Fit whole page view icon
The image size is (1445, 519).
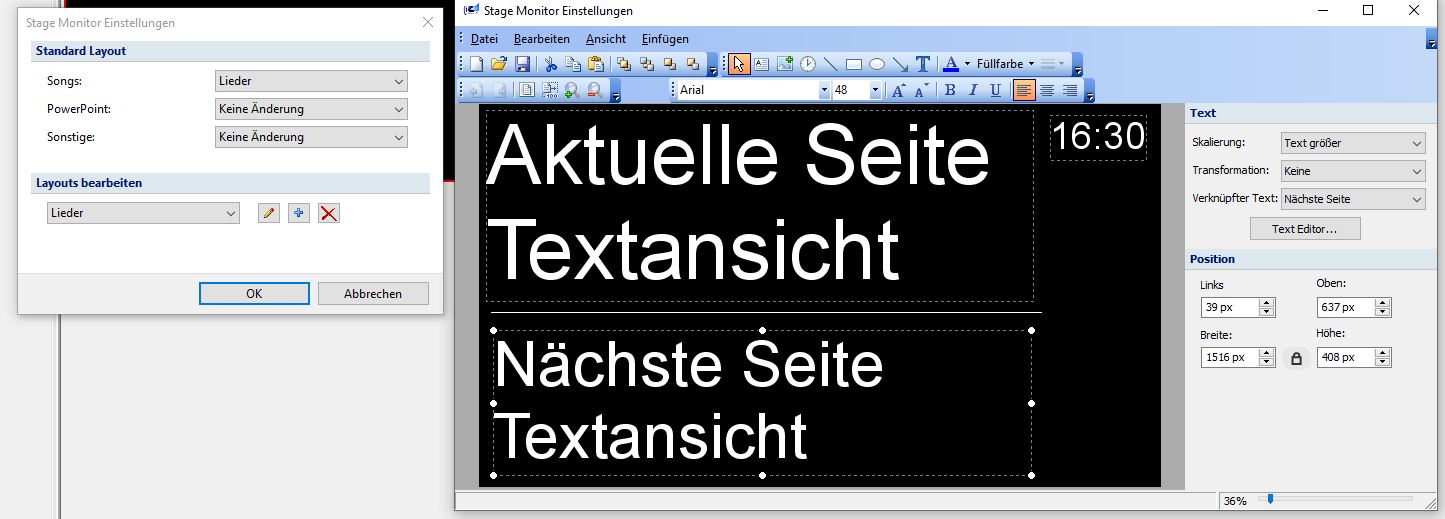coord(527,90)
